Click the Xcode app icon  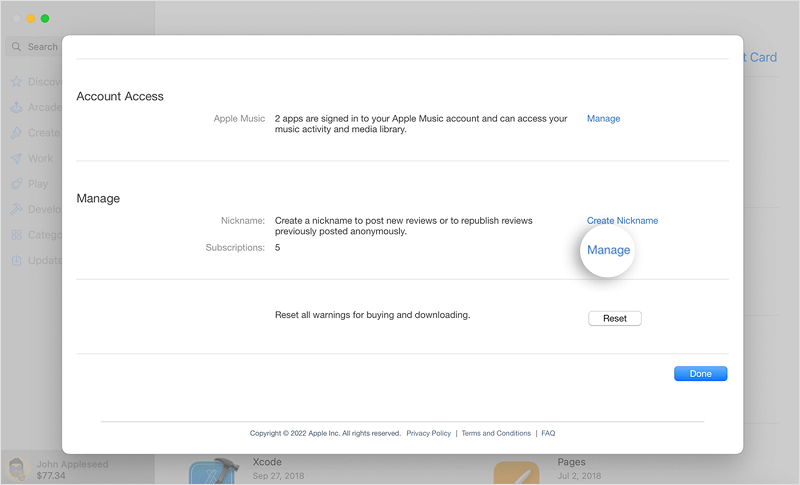pos(212,472)
